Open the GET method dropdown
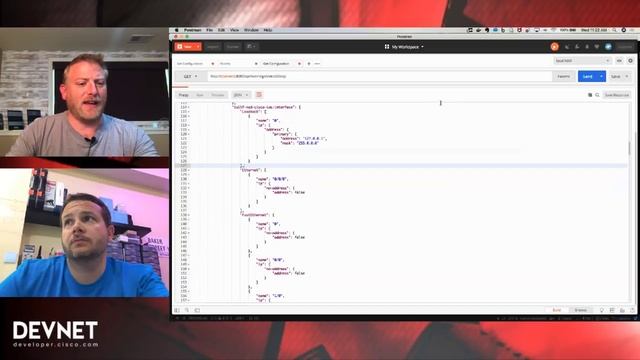640x360 pixels. 190,76
